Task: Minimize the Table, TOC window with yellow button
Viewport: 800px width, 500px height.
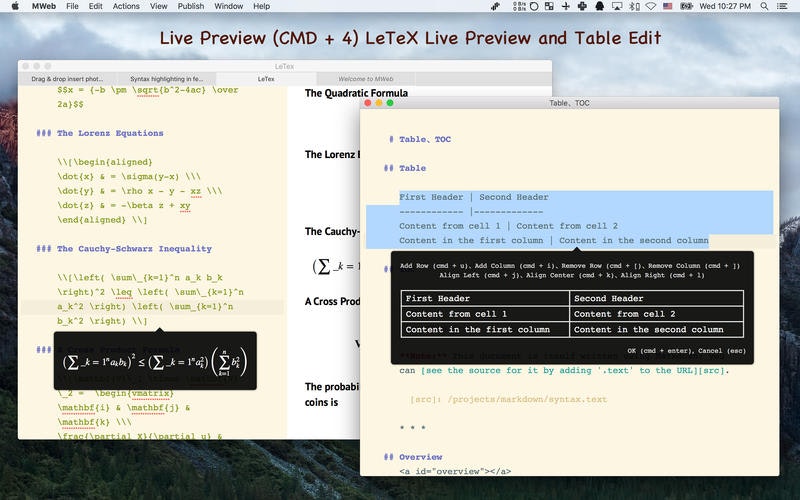Action: (x=379, y=103)
